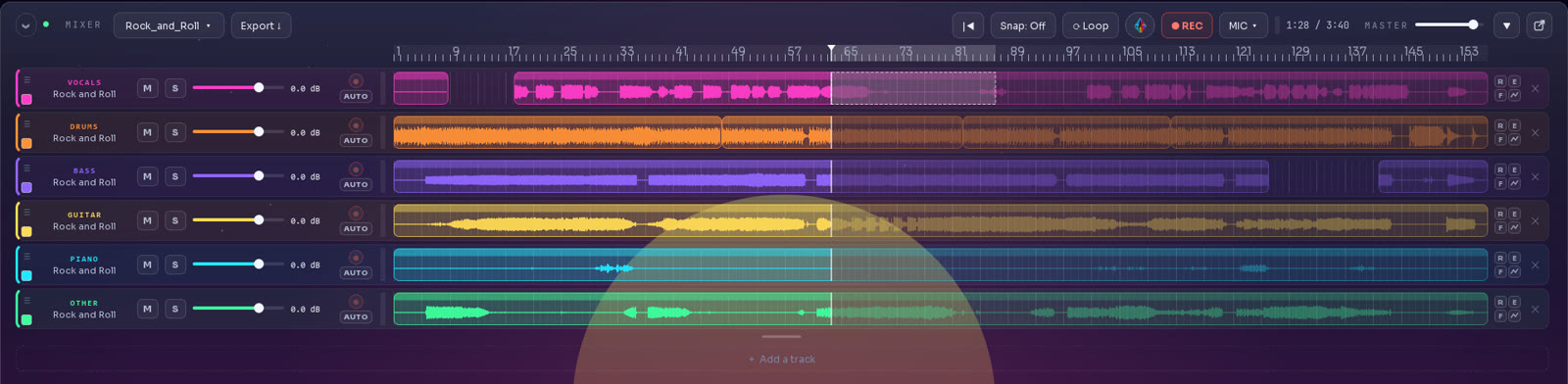The width and height of the screenshot is (1568, 384).
Task: Remove the Vocals track with its X
Action: [1536, 88]
